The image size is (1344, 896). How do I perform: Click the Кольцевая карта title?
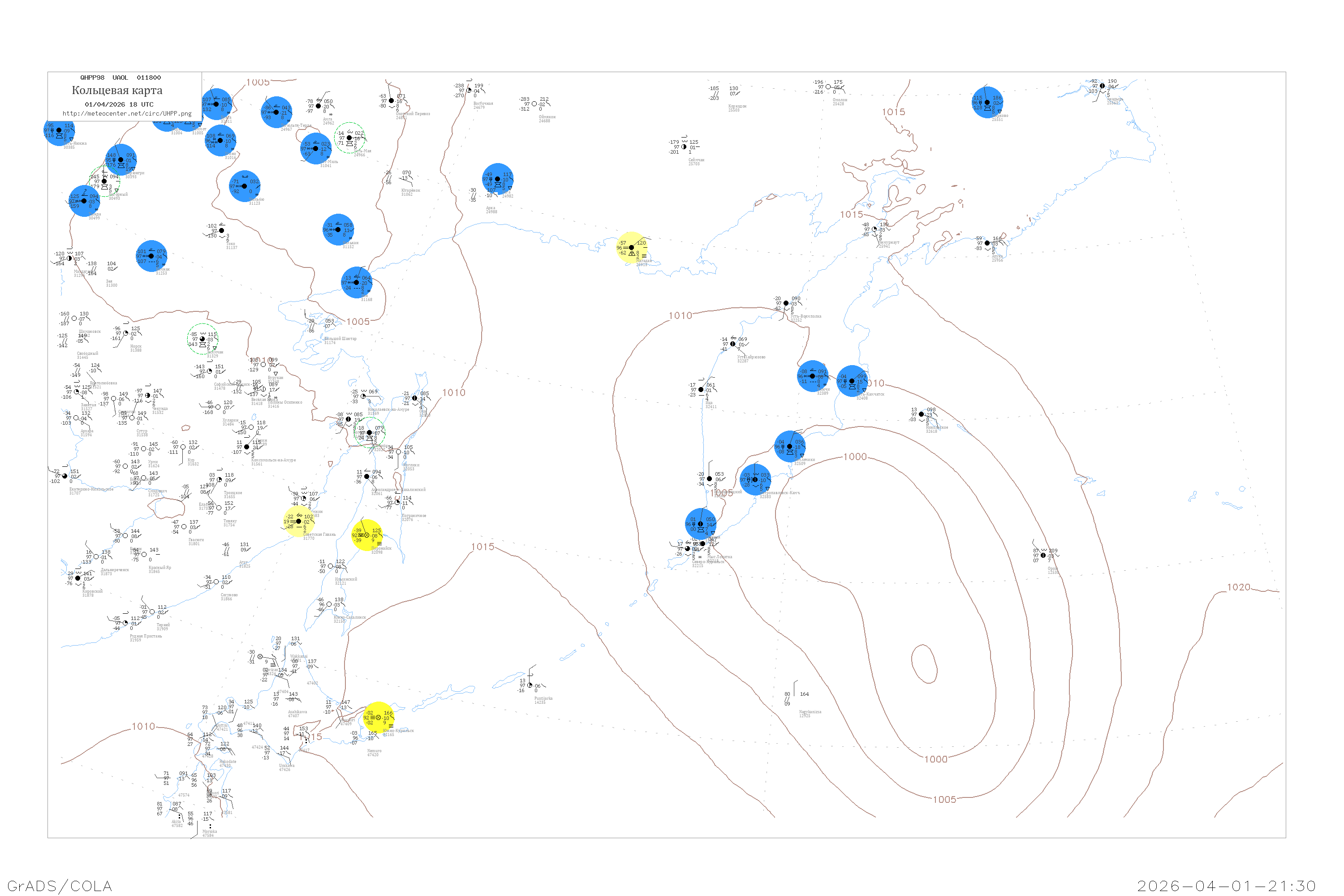(x=117, y=90)
